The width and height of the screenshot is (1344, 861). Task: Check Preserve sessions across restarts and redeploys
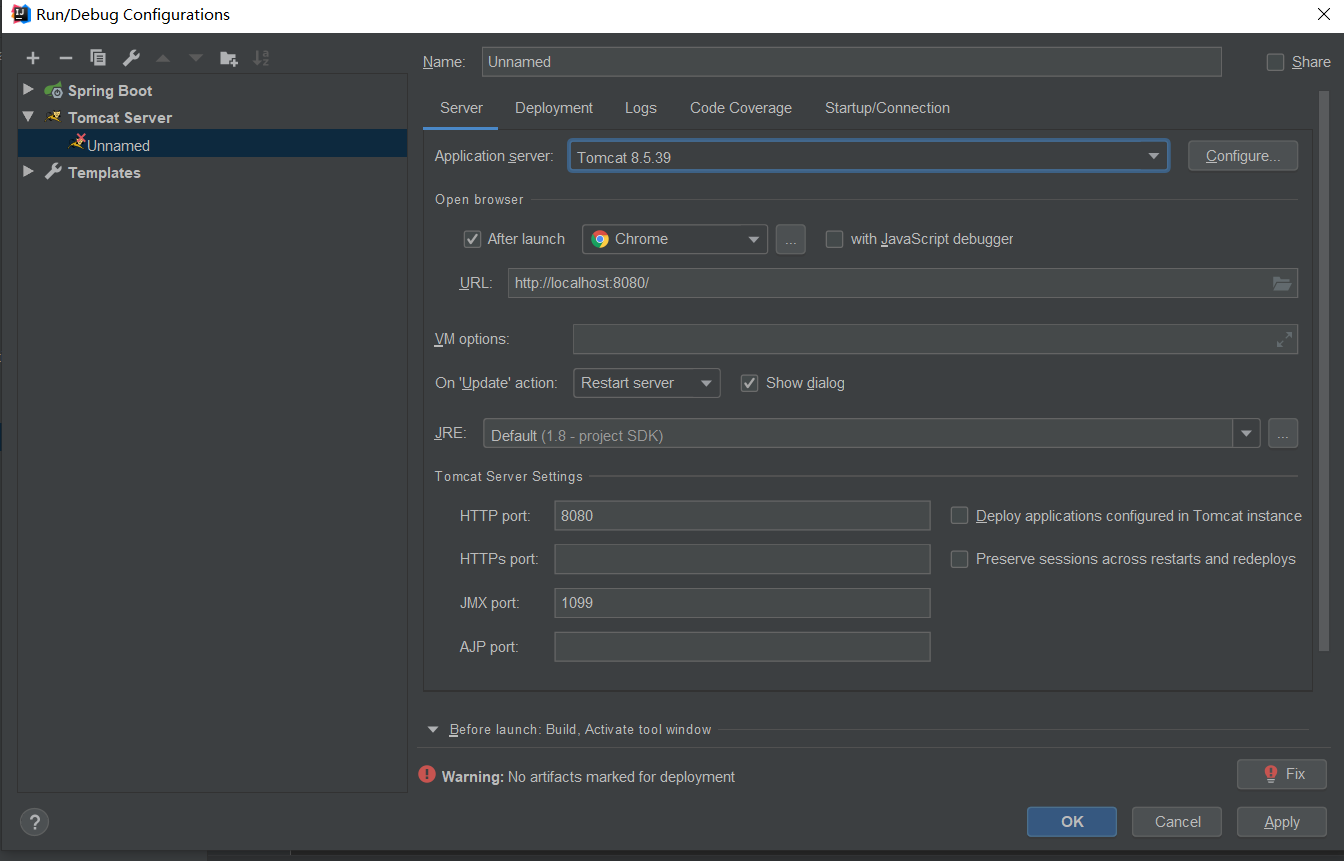point(959,559)
